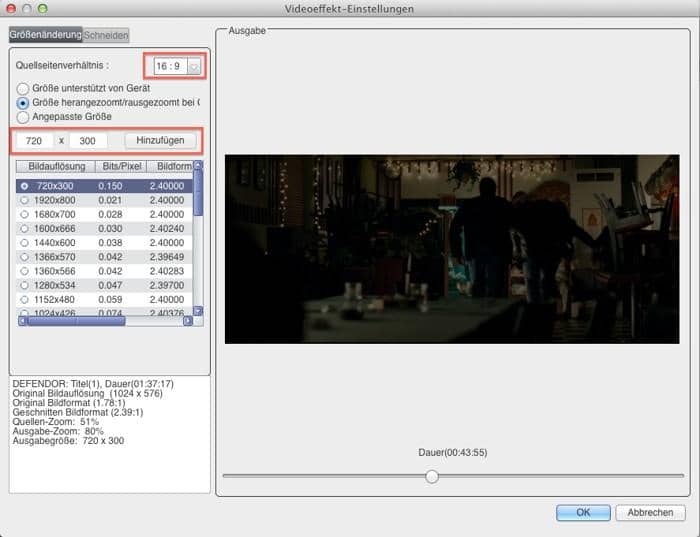Click the width field showing 720
Viewport: 700px width, 537px height.
34,141
